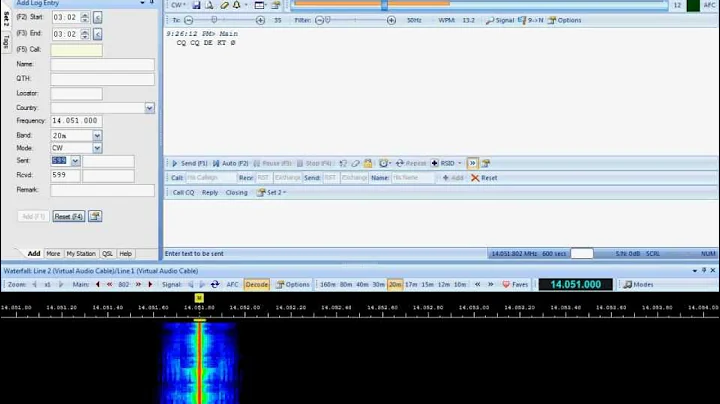Click the set-current-time button beside End
The height and width of the screenshot is (404, 720).
click(97, 34)
